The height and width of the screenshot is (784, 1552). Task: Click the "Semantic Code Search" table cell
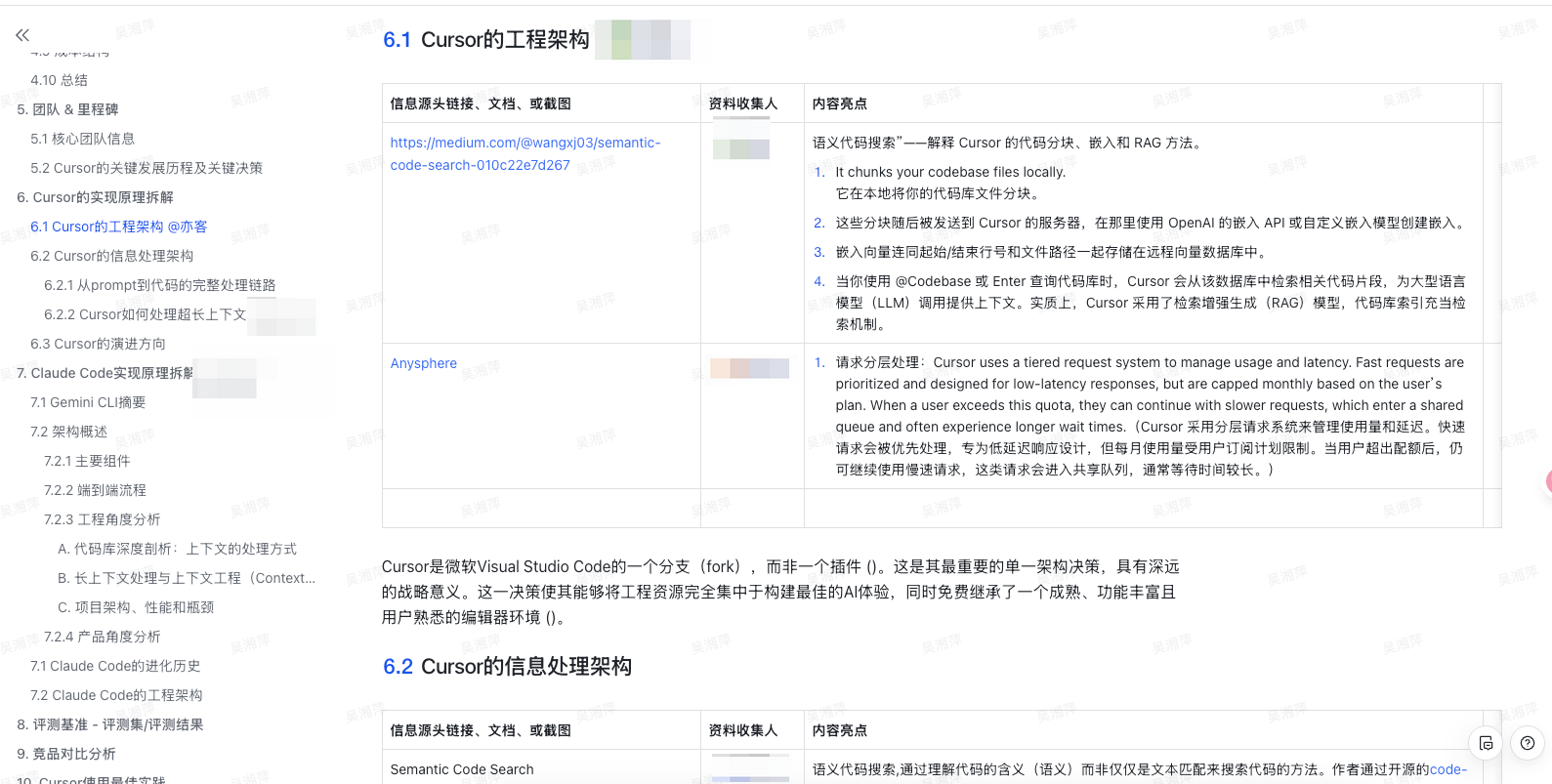tap(462, 769)
